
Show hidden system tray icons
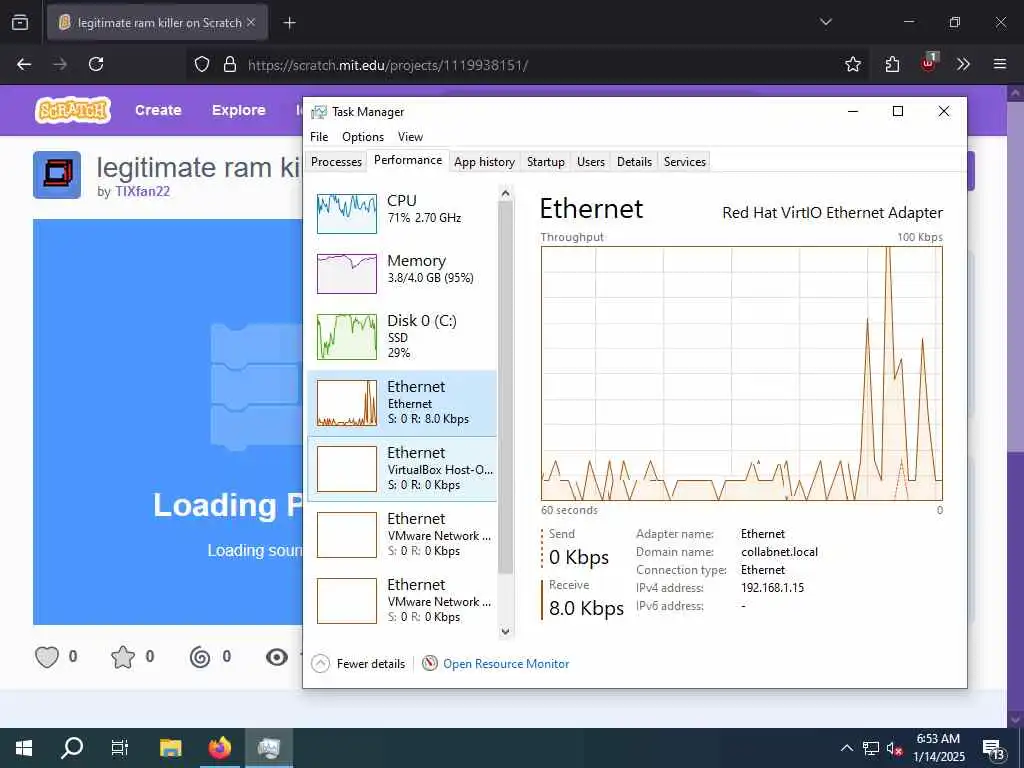[846, 748]
